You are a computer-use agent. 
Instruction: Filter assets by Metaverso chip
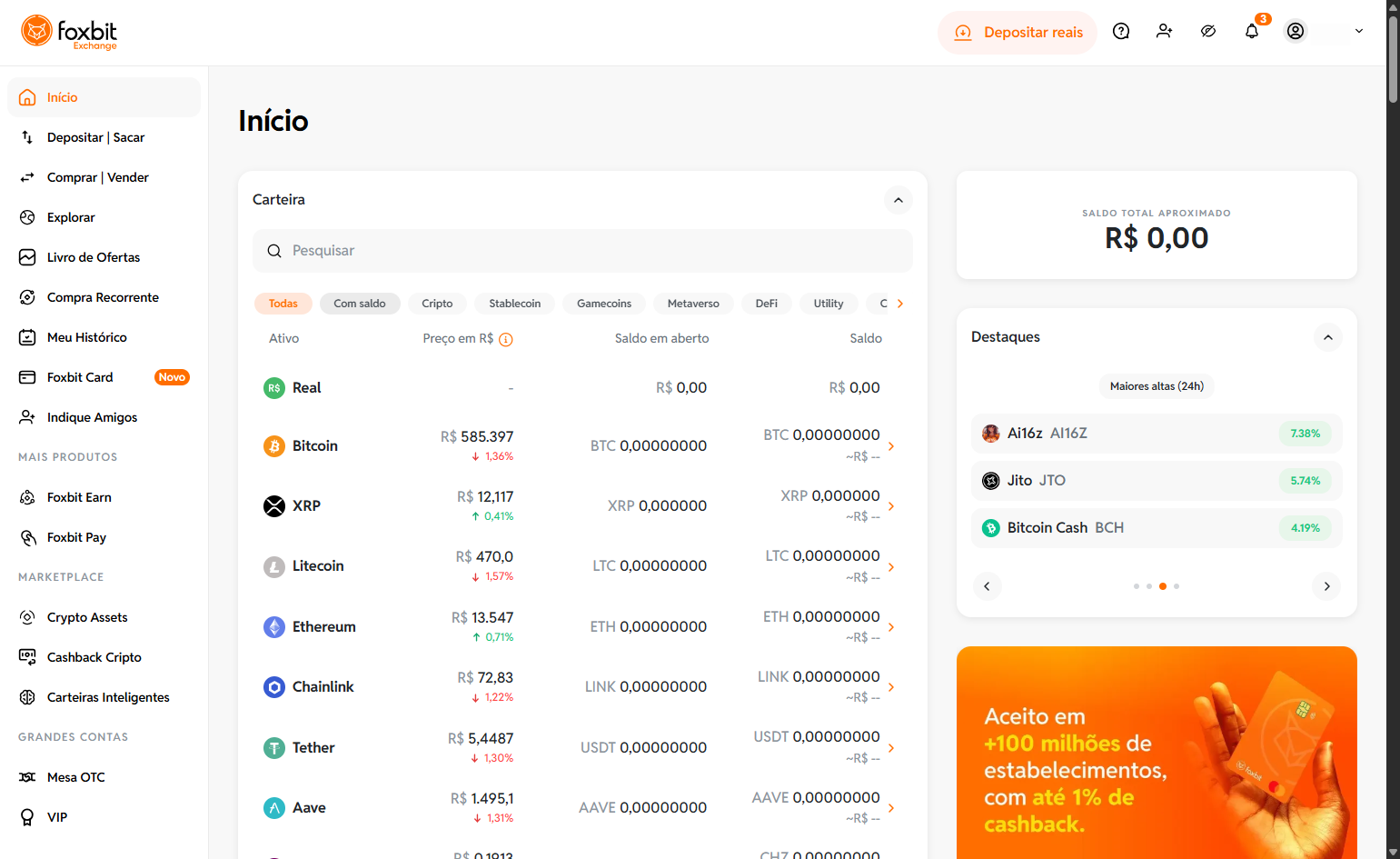pos(693,304)
